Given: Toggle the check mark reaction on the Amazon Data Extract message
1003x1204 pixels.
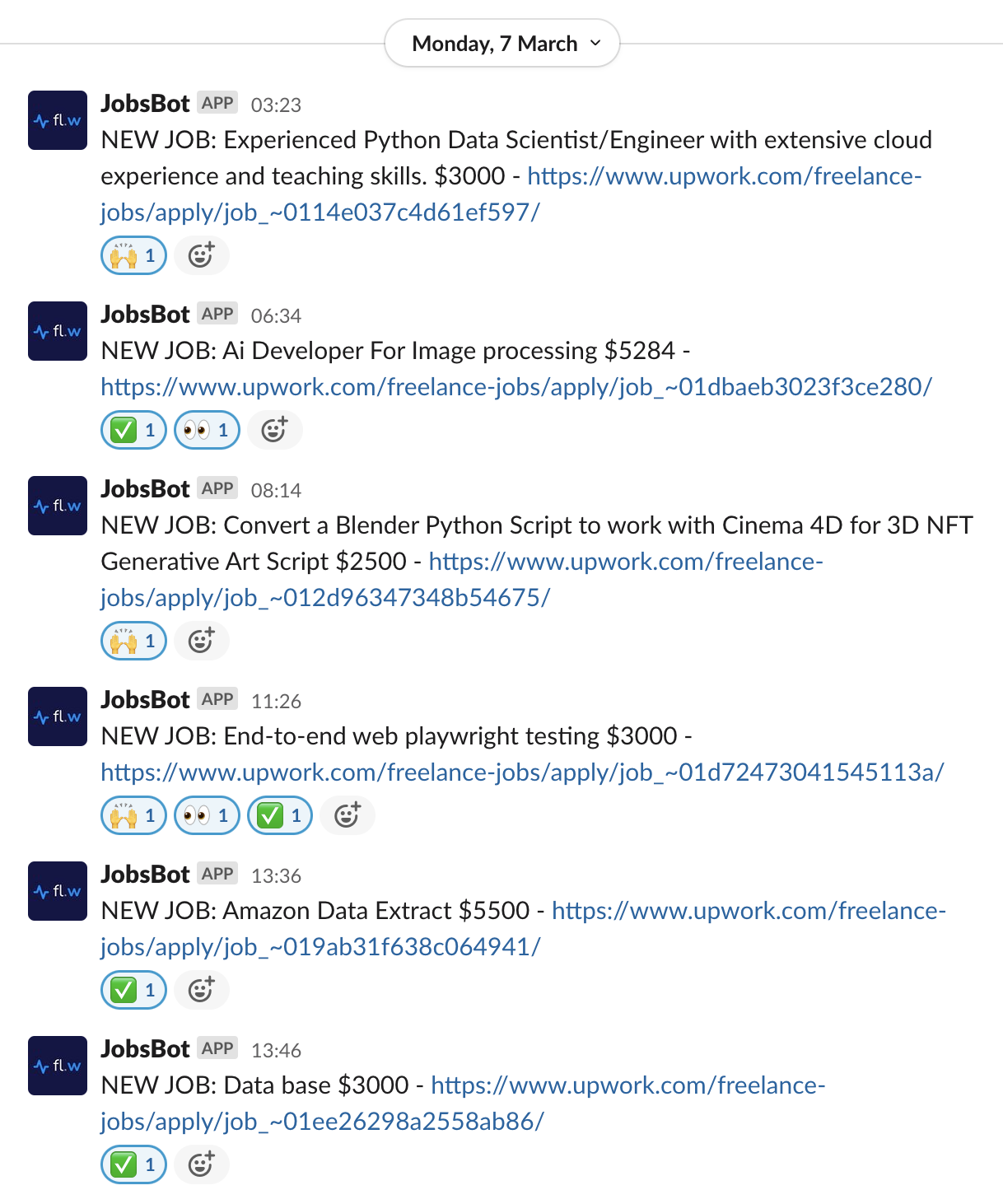Looking at the screenshot, I should [x=133, y=990].
